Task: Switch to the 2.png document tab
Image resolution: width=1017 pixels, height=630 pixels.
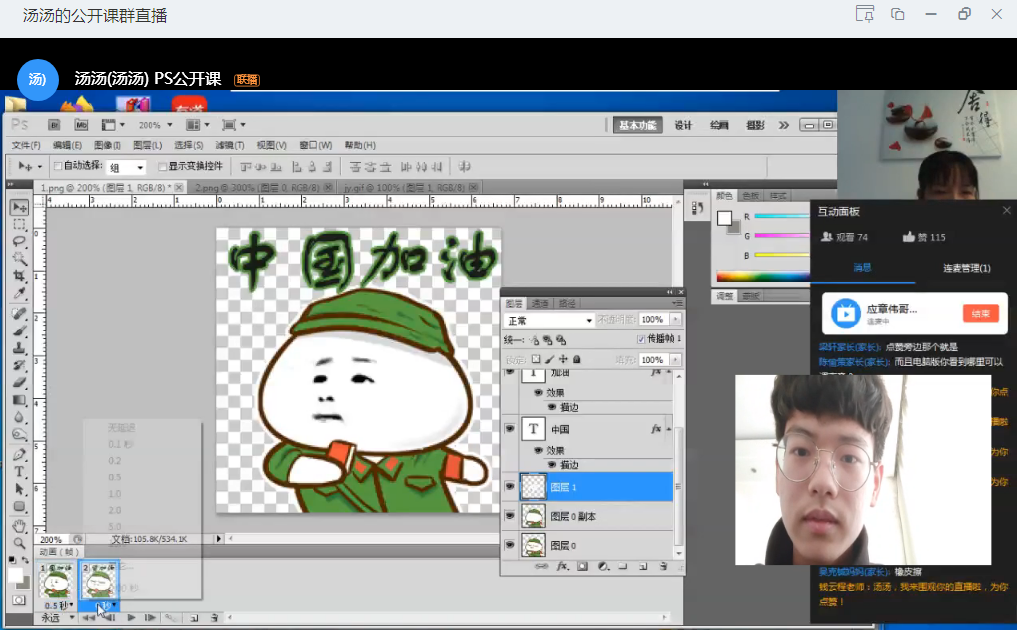Action: [256, 187]
